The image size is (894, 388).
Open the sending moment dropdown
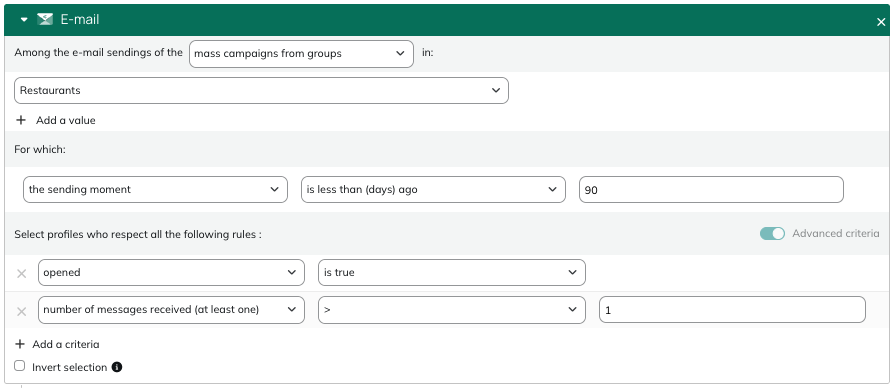(x=155, y=190)
